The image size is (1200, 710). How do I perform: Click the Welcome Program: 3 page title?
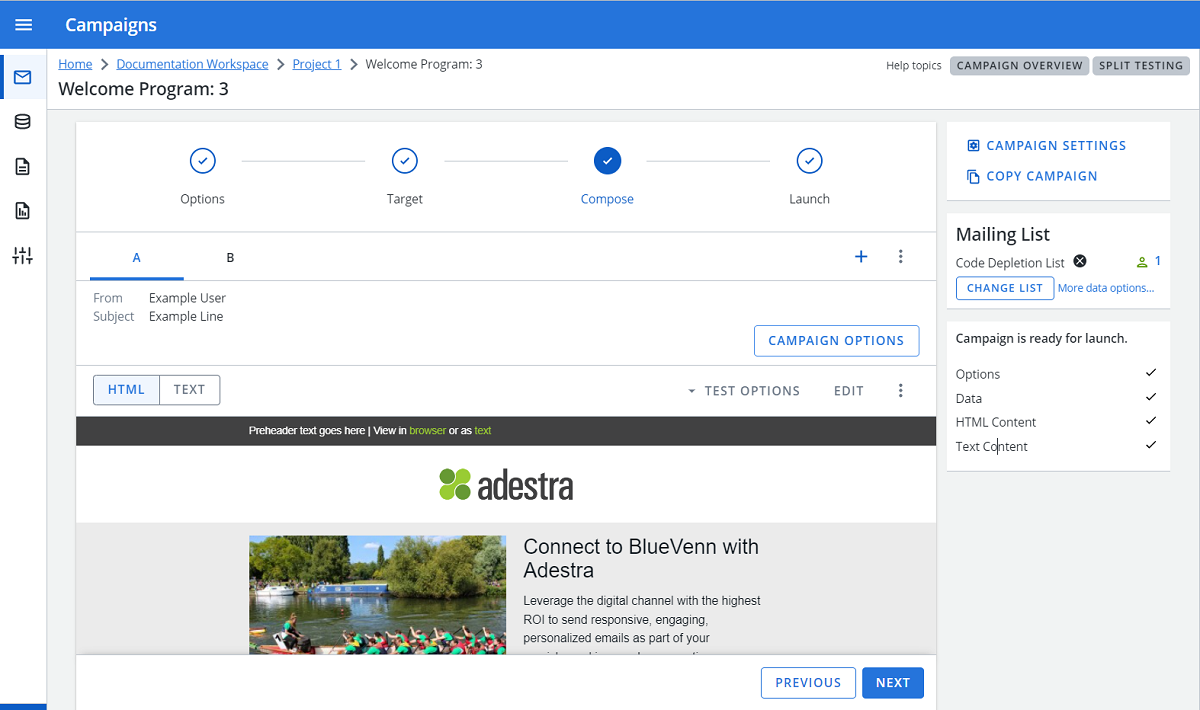pyautogui.click(x=144, y=89)
